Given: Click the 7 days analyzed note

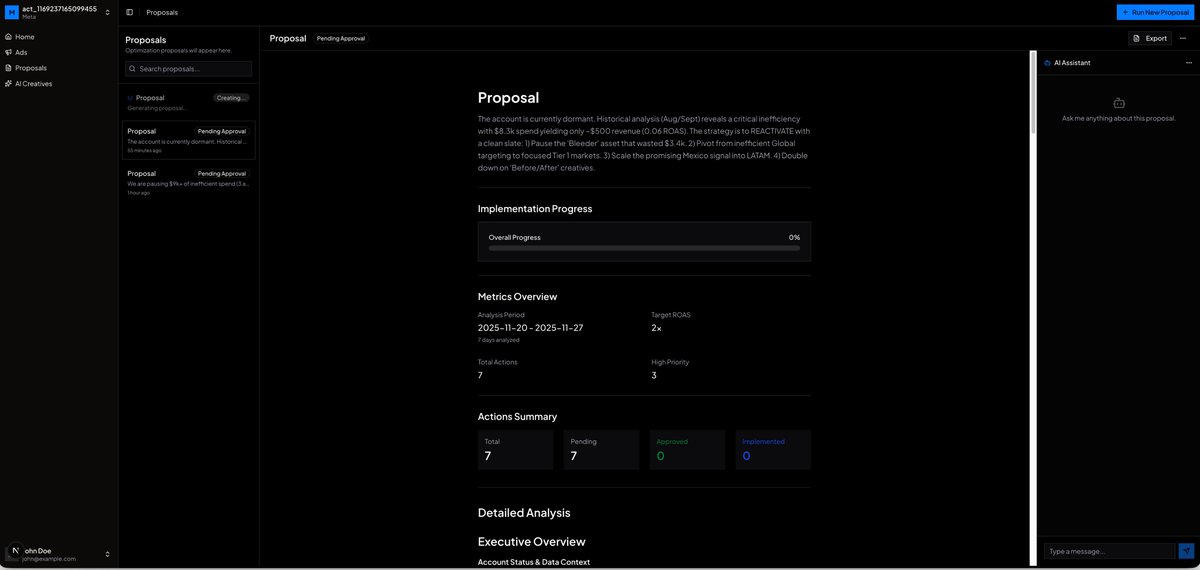Looking at the screenshot, I should click(499, 340).
